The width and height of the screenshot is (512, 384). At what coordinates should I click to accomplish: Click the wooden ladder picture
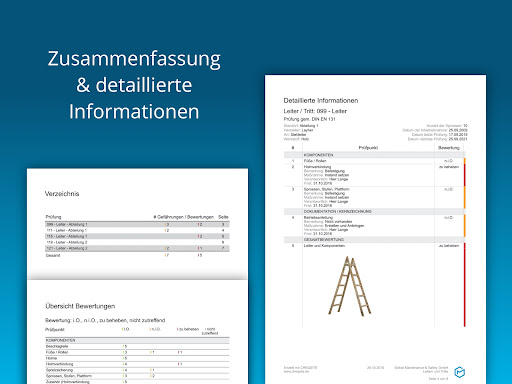pyautogui.click(x=349, y=286)
